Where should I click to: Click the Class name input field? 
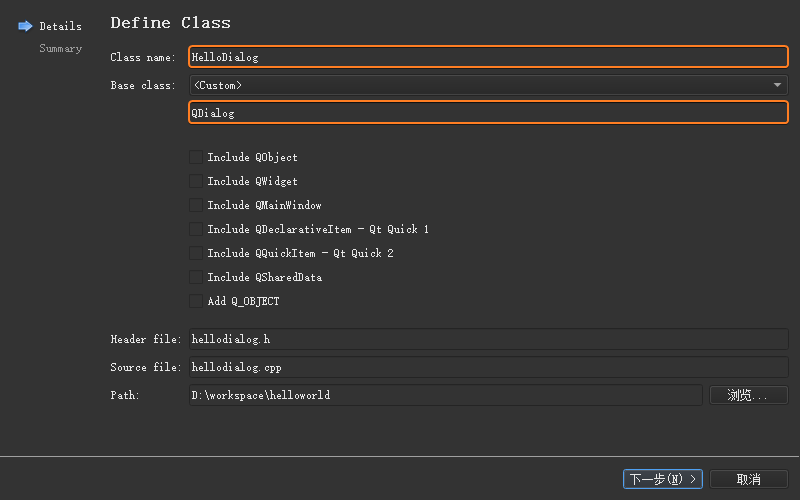[488, 57]
